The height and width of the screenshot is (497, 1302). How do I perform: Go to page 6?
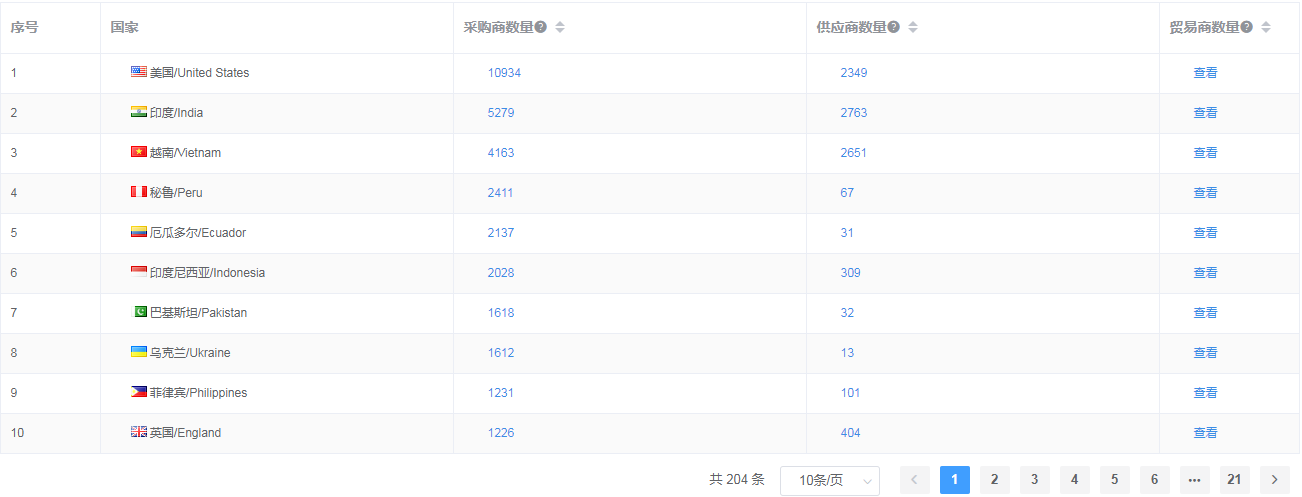(1155, 480)
